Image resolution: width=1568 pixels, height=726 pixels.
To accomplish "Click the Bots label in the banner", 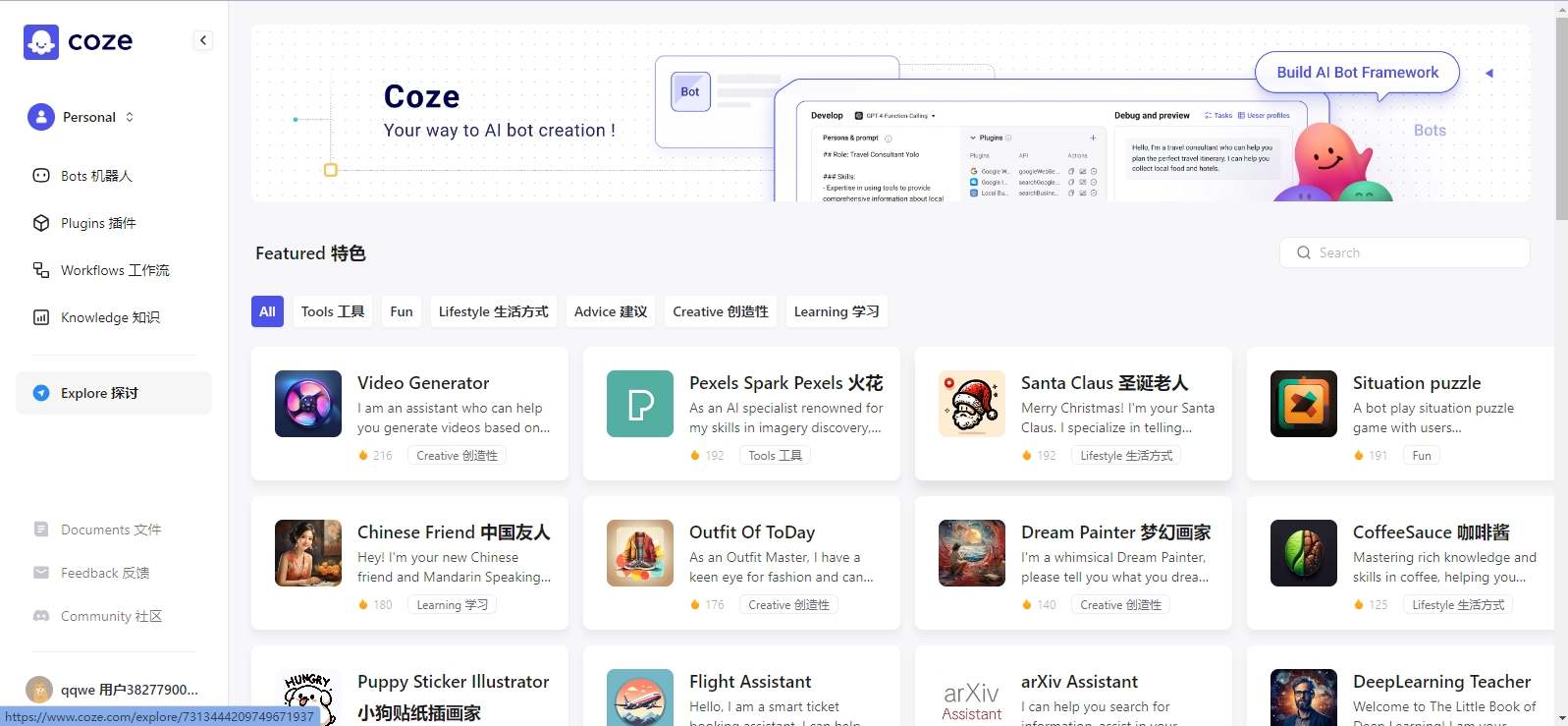I will pos(1430,131).
